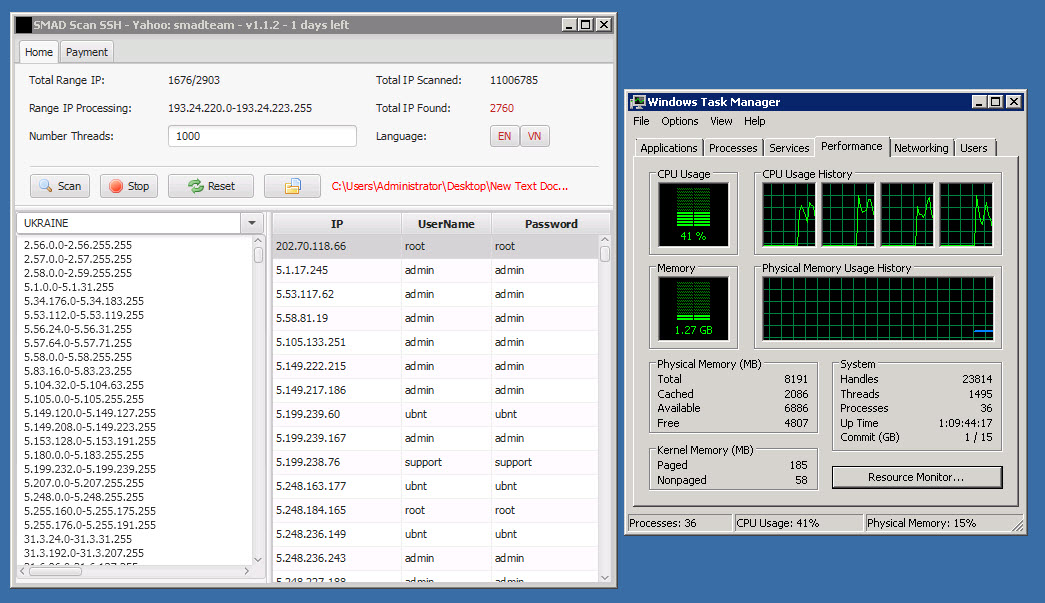This screenshot has height=603, width=1045.
Task: Open the Payment tab
Action: click(87, 52)
